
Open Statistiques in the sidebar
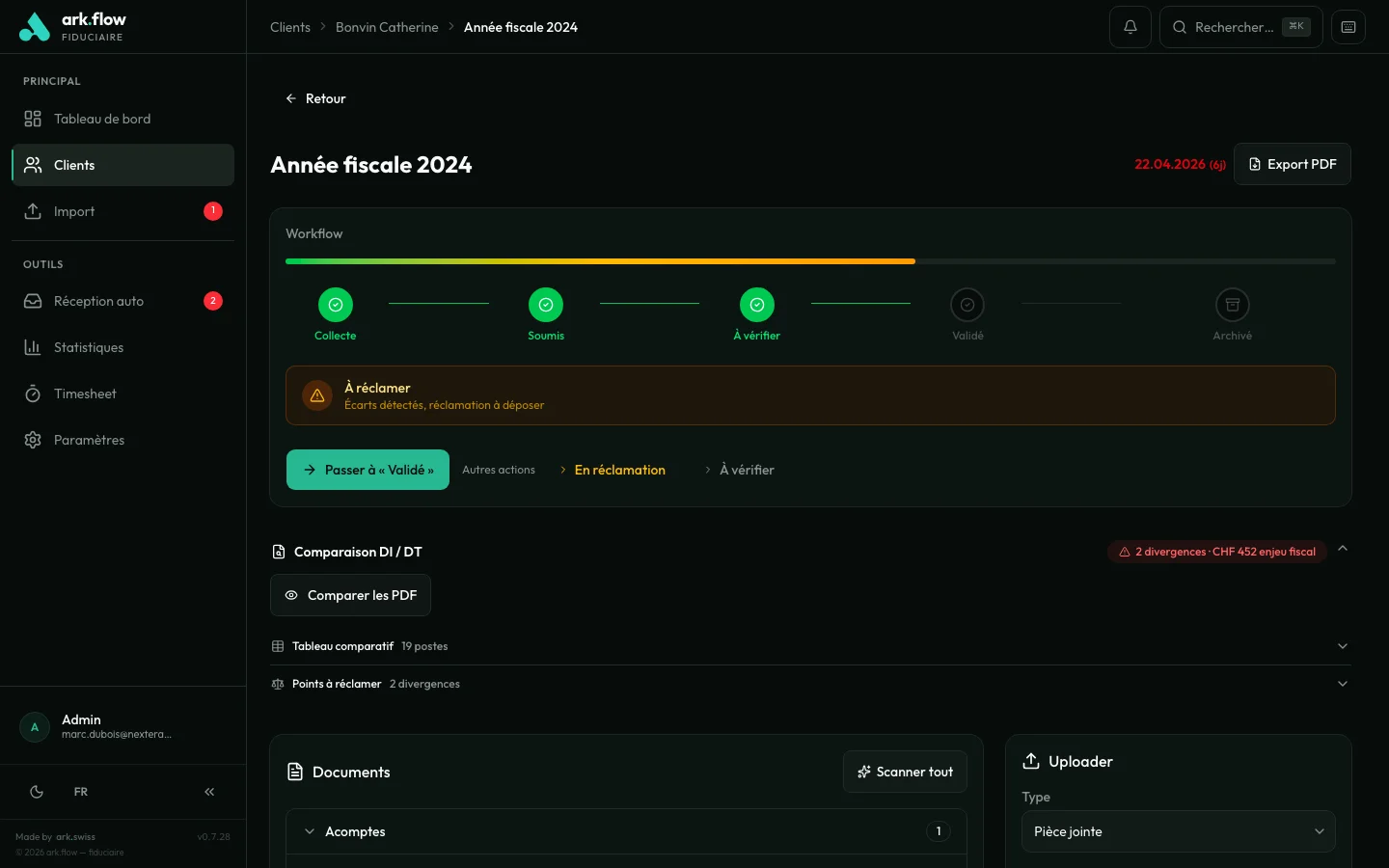tap(89, 347)
